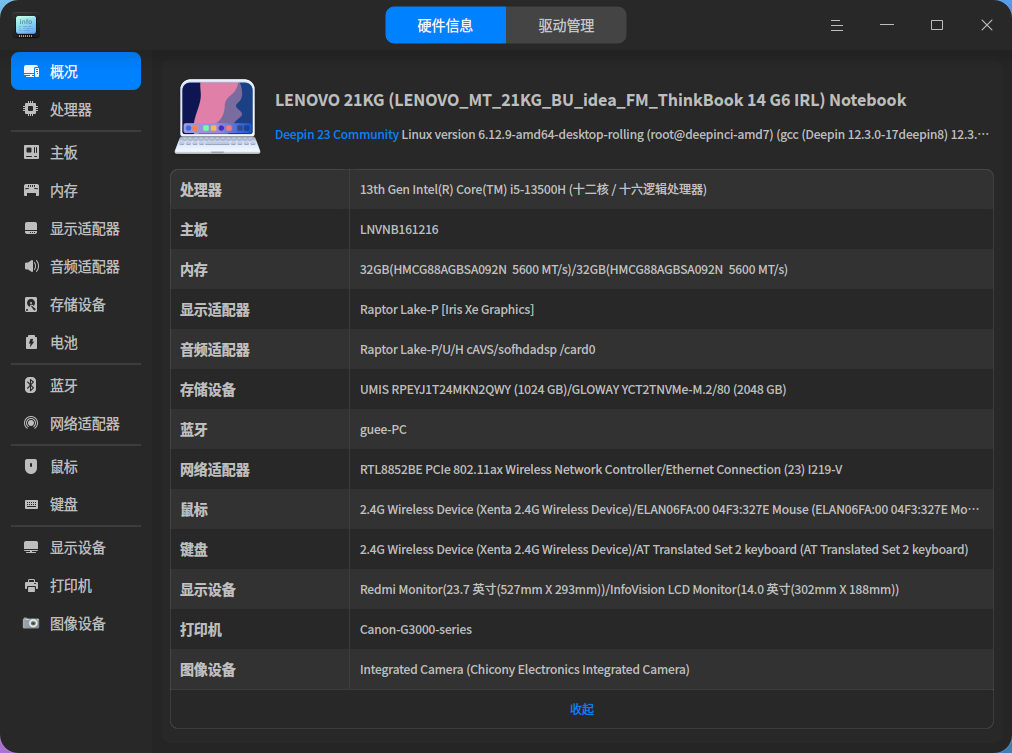The height and width of the screenshot is (753, 1012).
Task: Select 键盘 in the sidebar
Action: pos(76,505)
